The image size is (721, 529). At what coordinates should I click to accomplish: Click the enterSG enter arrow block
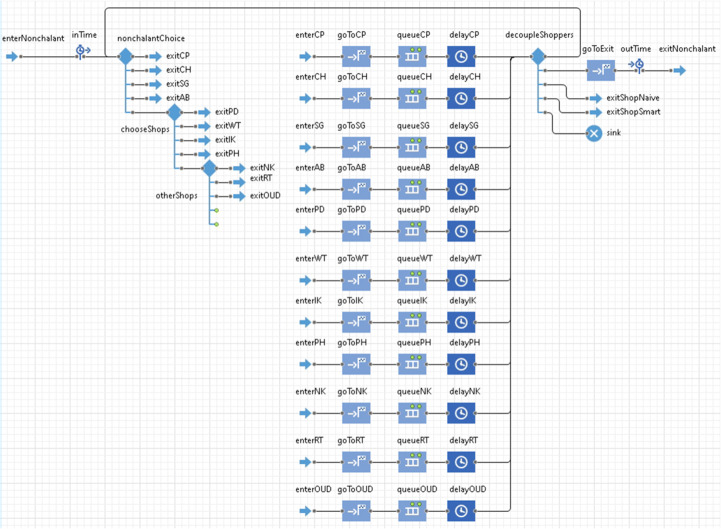tap(306, 145)
